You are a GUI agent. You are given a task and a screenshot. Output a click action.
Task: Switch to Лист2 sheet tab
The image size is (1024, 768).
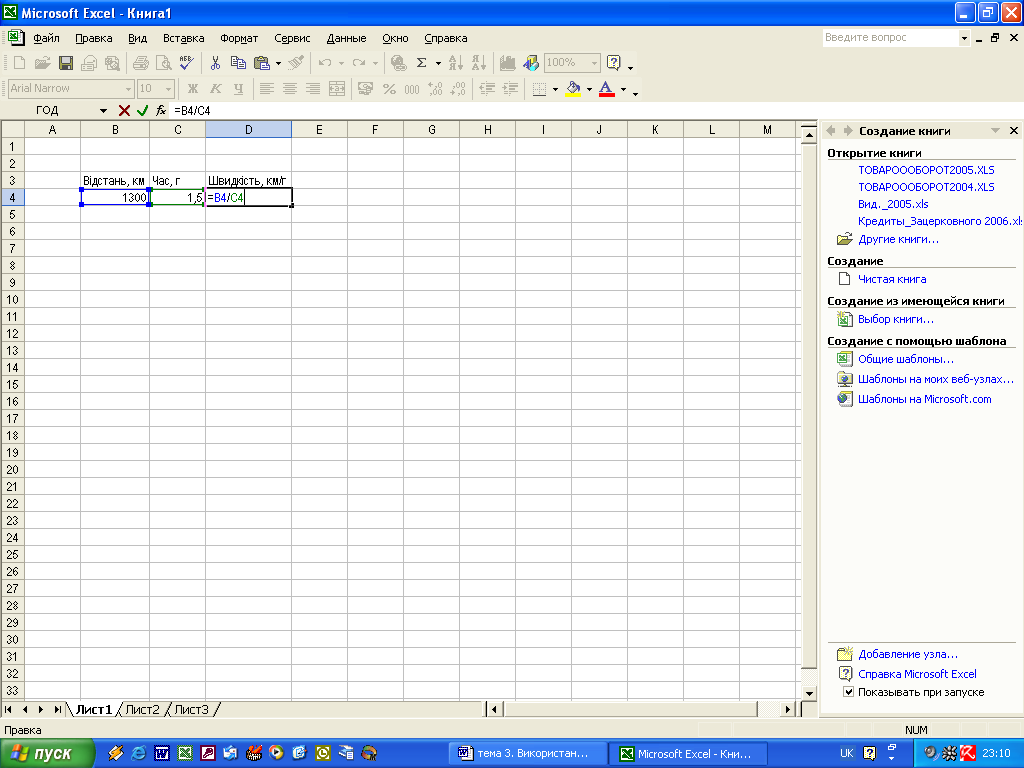[x=142, y=709]
